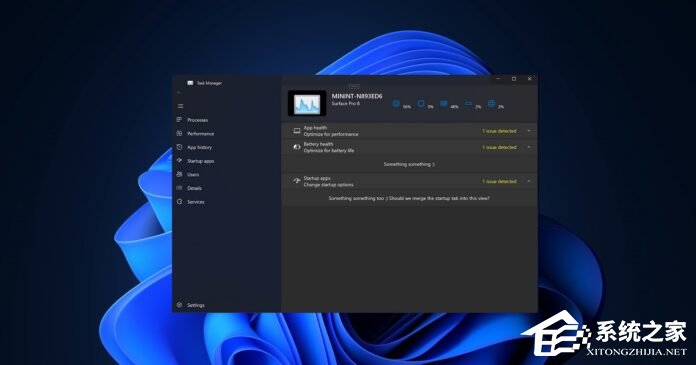
Task: Select Startup apps in the sidebar
Action: point(195,161)
